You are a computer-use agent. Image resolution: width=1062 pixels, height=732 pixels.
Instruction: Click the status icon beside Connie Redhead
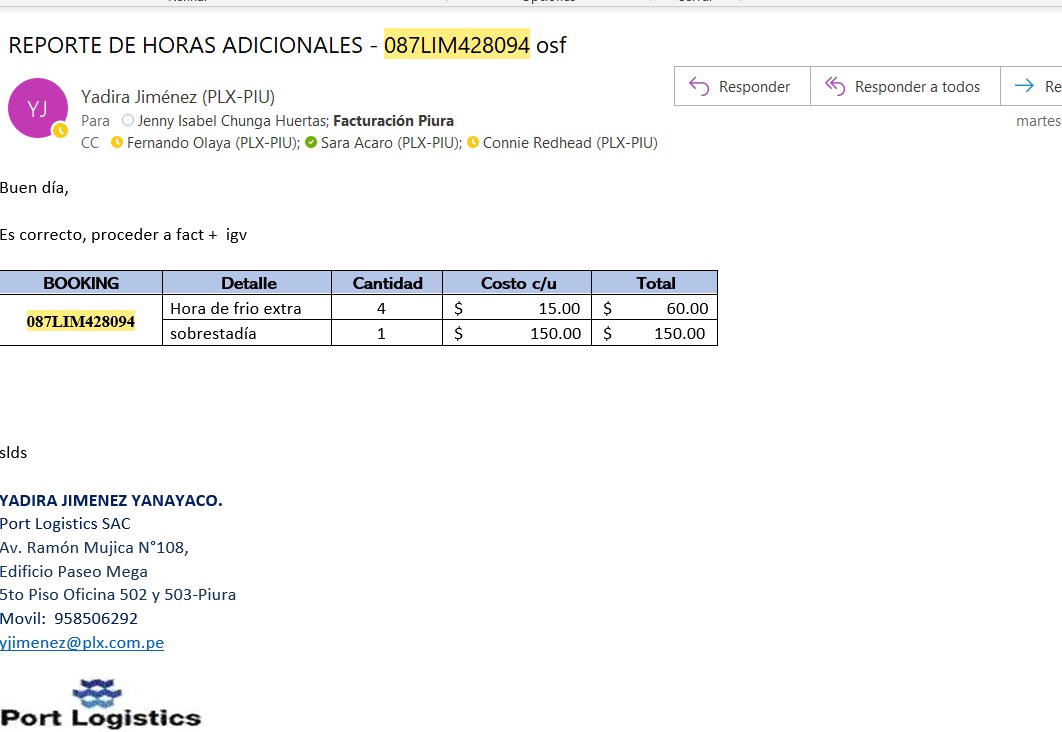pyautogui.click(x=473, y=143)
